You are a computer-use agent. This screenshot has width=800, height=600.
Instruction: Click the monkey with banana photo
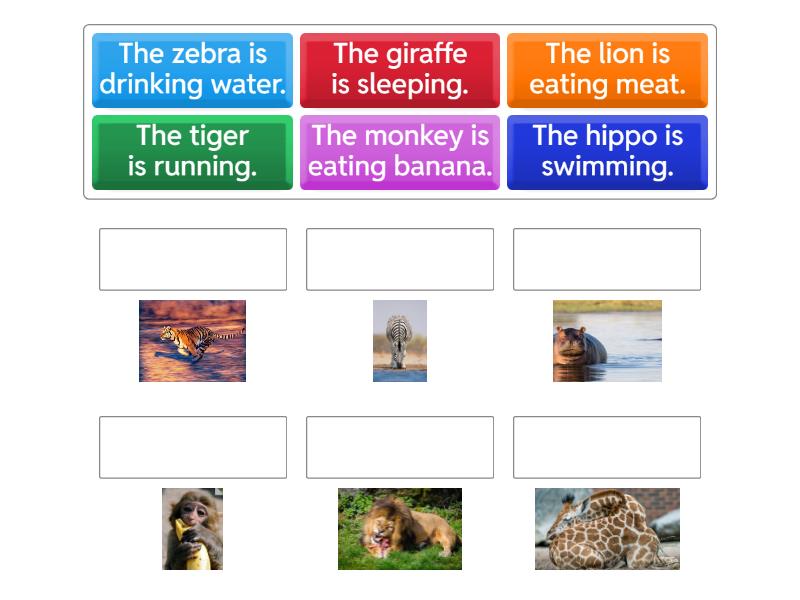point(192,529)
